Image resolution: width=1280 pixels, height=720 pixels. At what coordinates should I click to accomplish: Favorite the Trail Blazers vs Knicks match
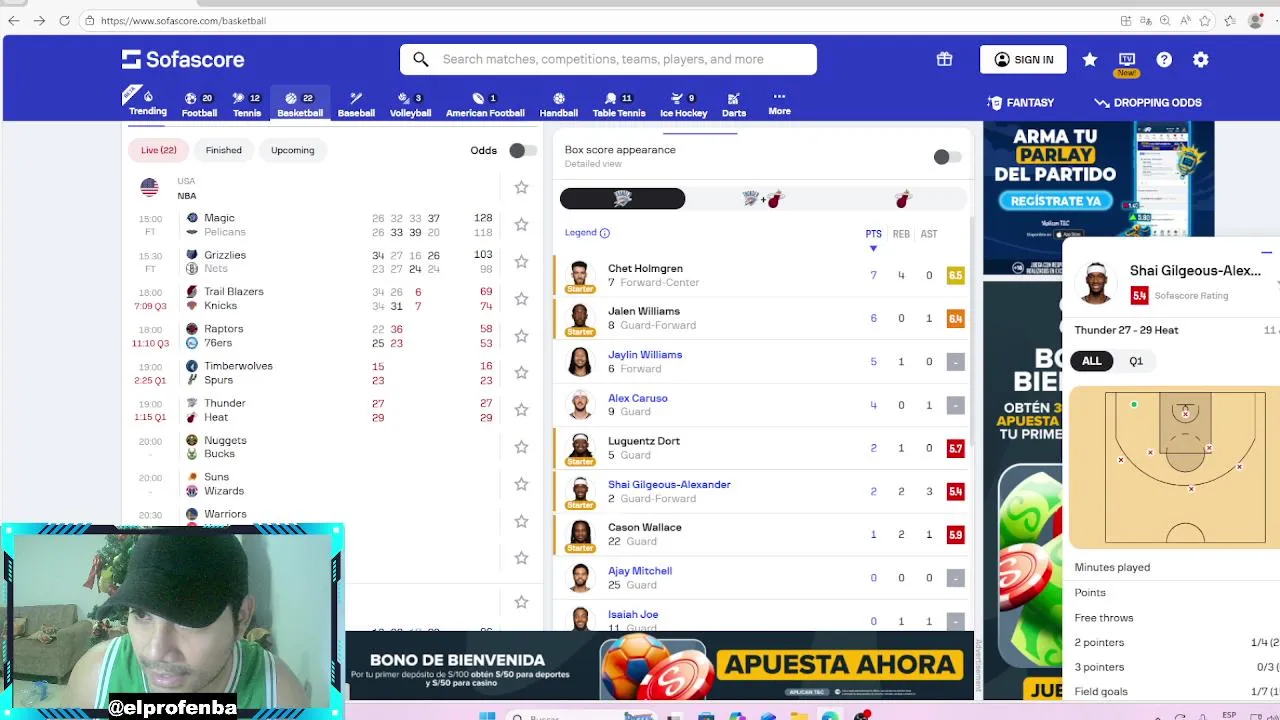tap(521, 298)
